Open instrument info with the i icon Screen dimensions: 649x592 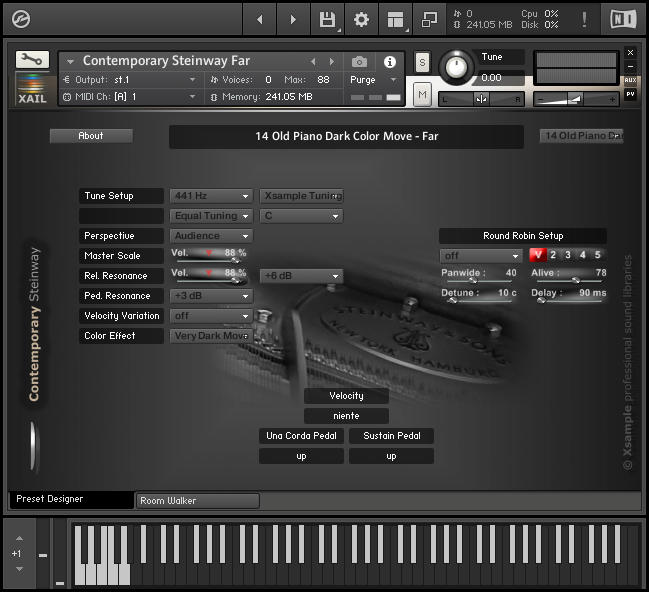click(390, 61)
